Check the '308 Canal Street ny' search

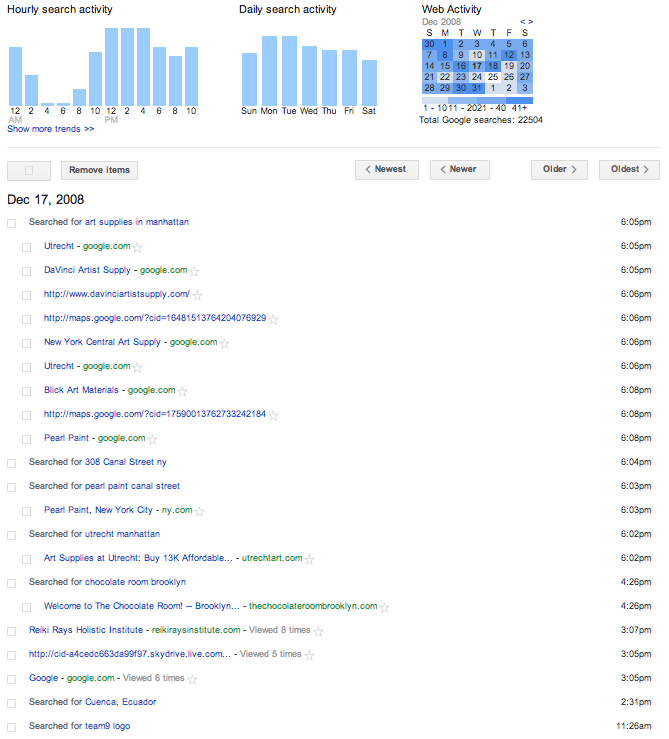pyautogui.click(x=12, y=463)
